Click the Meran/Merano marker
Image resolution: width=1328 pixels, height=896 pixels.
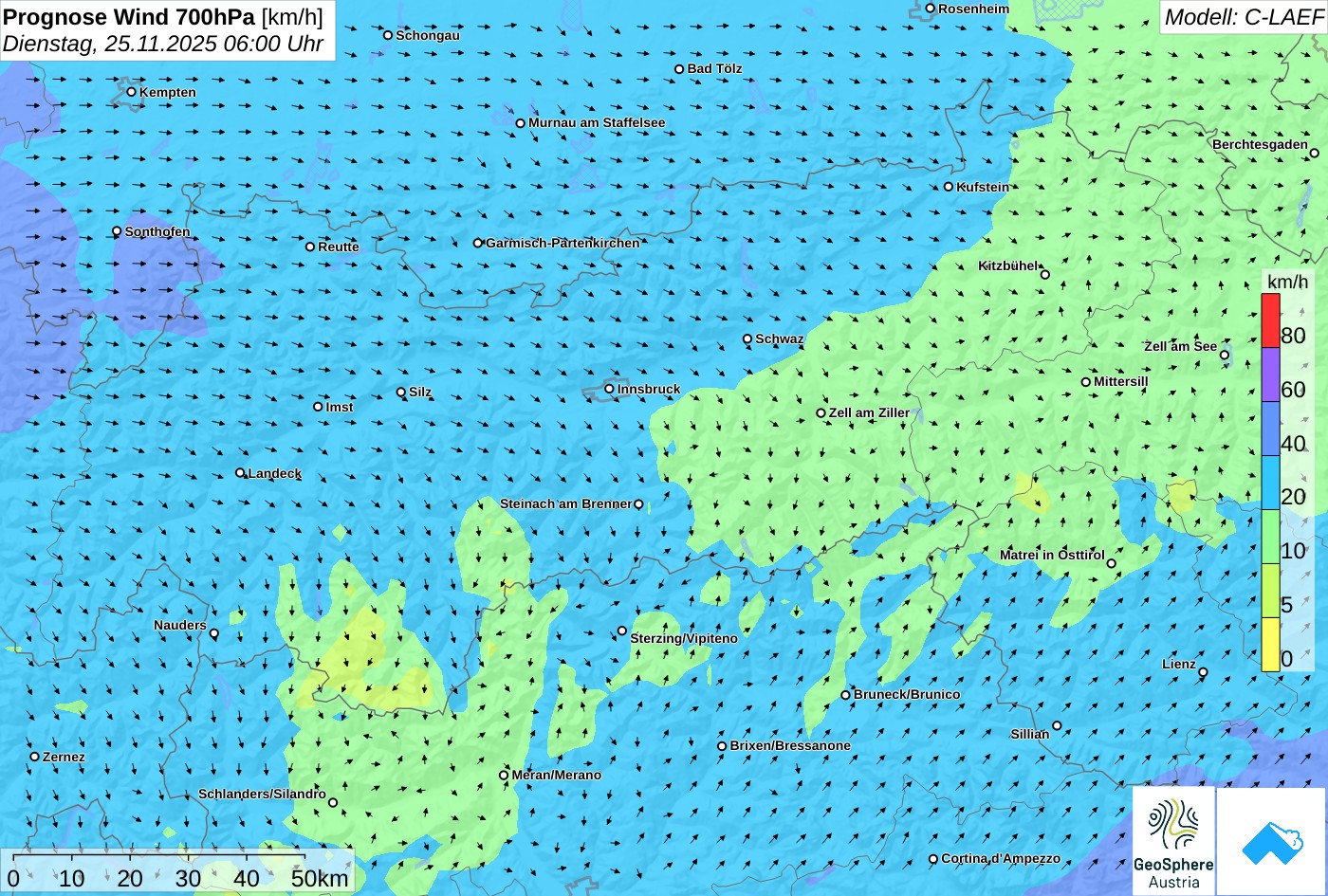(505, 776)
